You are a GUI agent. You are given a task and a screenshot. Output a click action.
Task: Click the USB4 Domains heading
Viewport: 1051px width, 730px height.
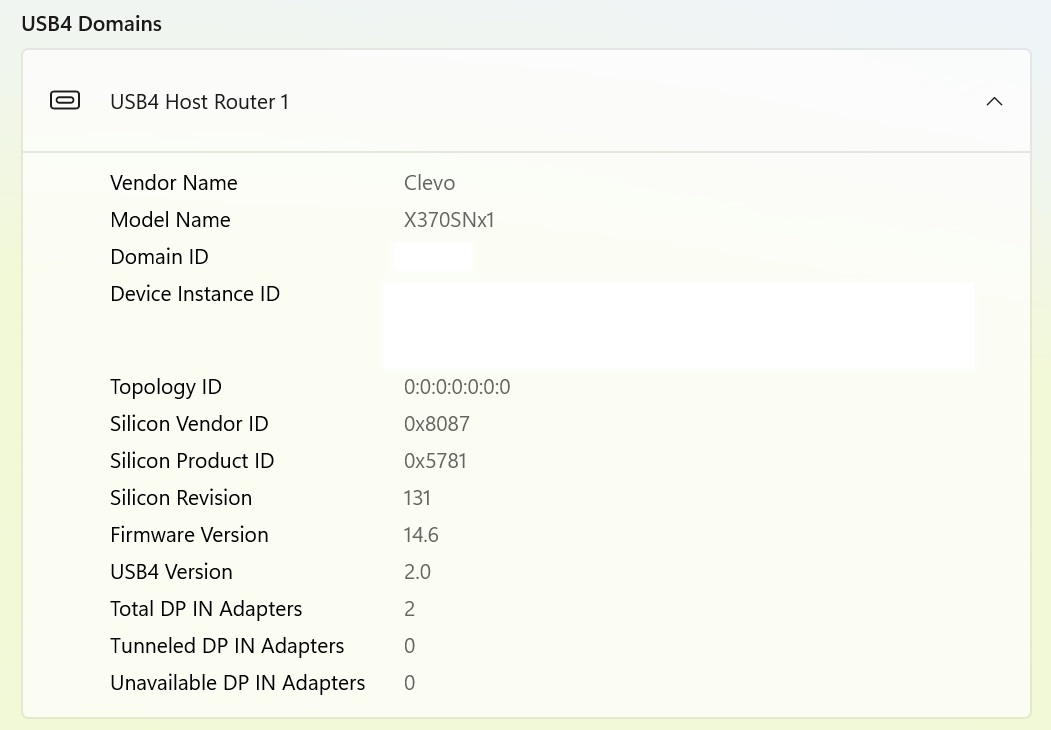92,24
